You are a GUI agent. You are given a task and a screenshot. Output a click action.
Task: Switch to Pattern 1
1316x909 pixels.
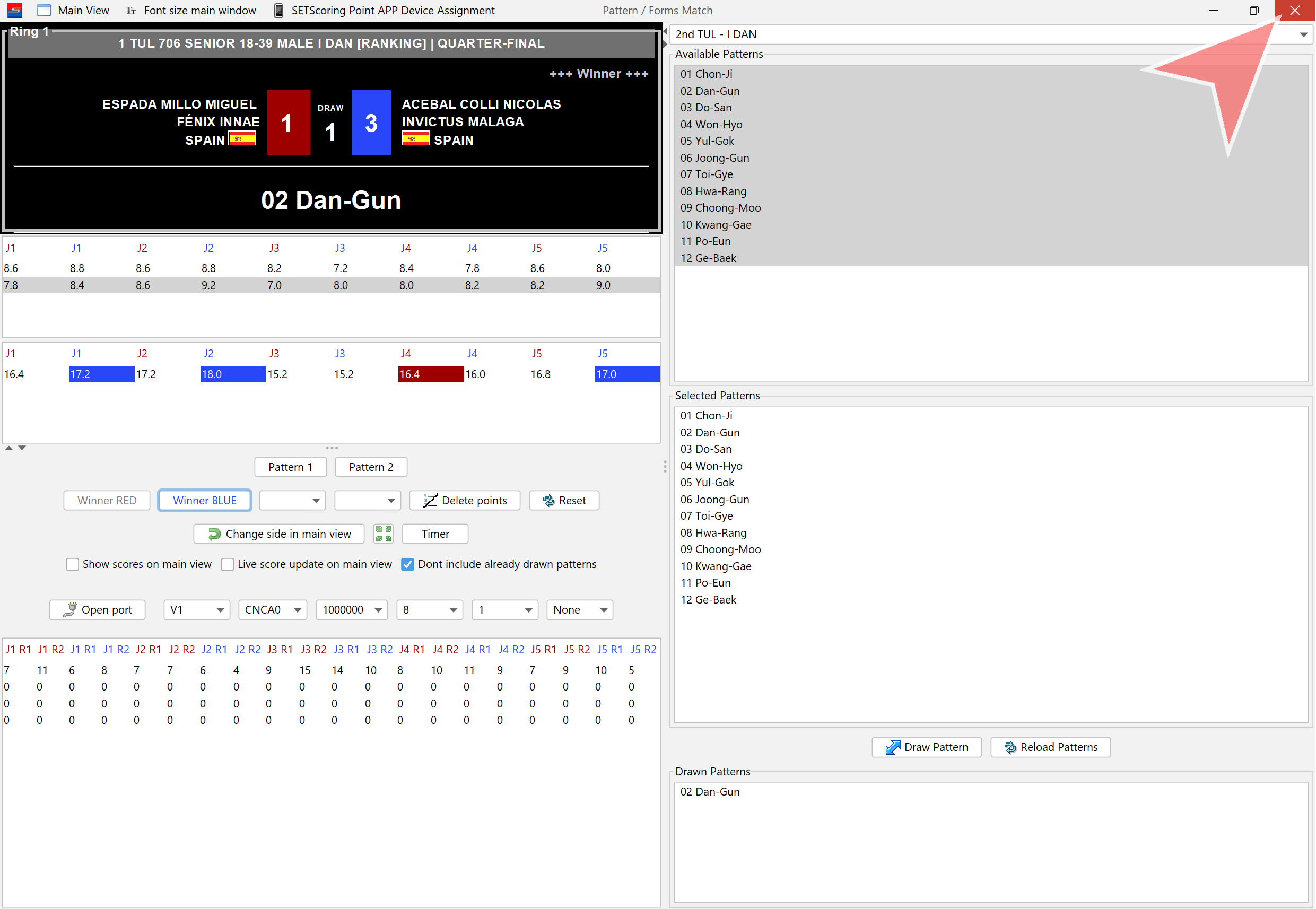coord(290,467)
